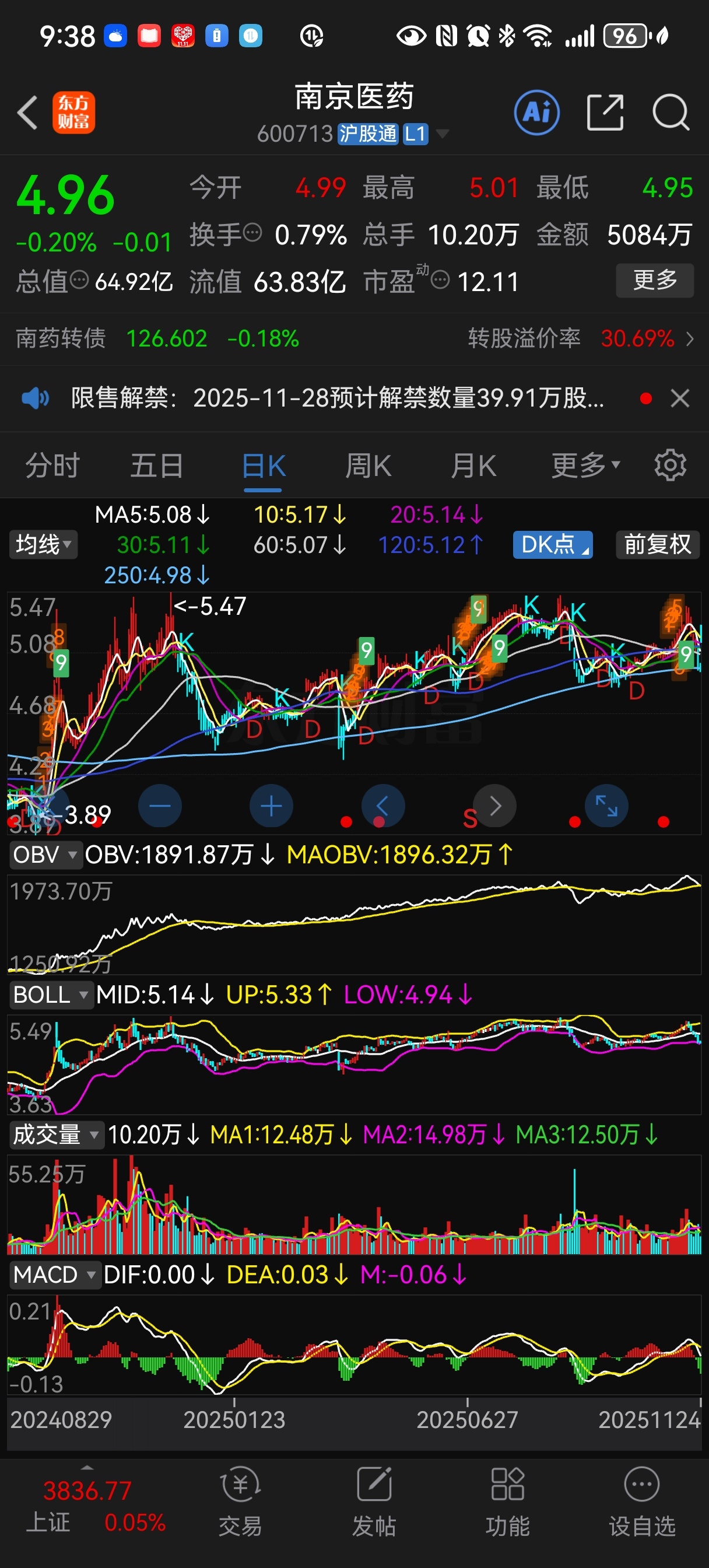Tap the 250:4.98 moving average value
Screen dimensions: 709x1568
pos(157,575)
